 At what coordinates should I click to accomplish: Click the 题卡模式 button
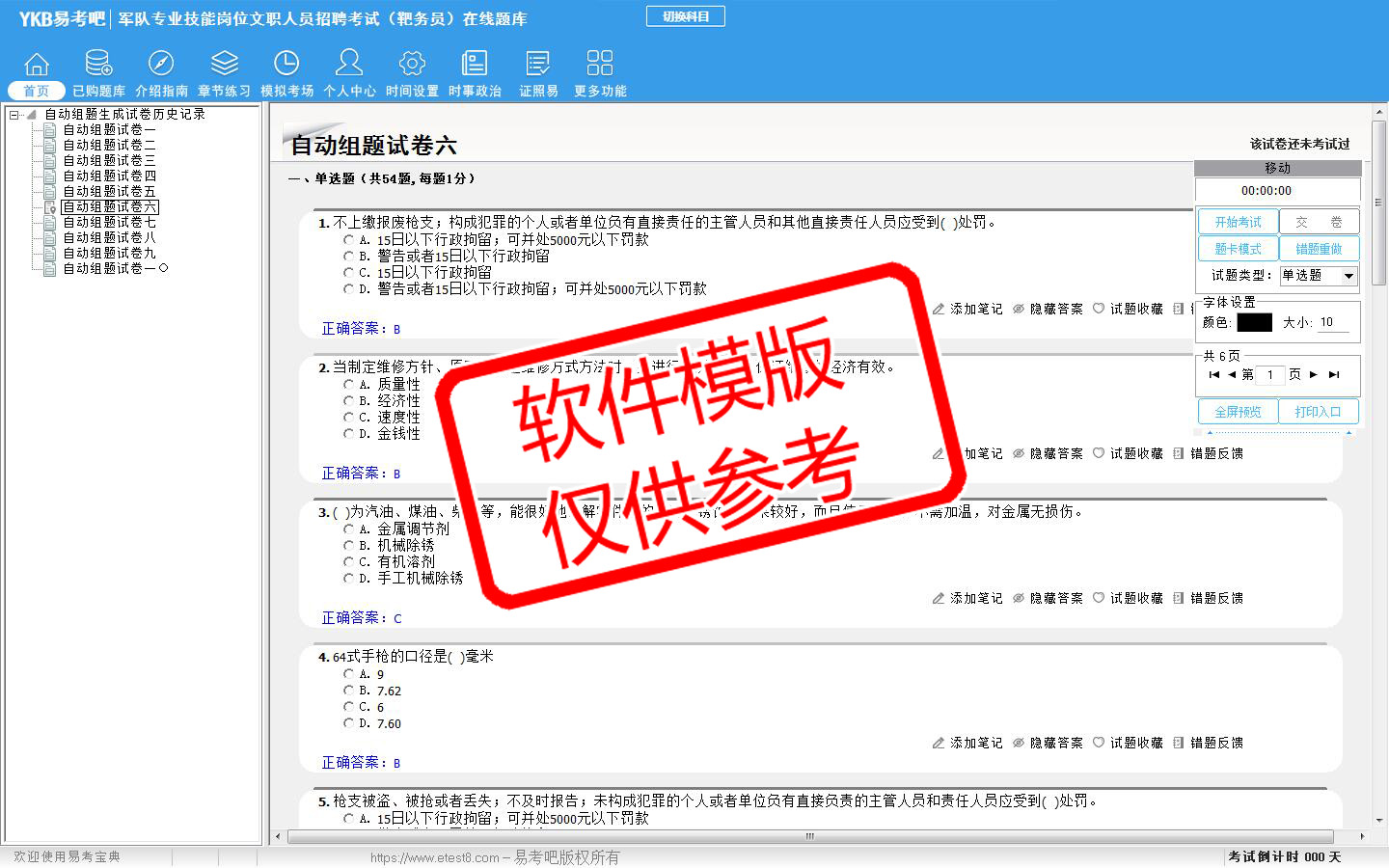coord(1238,249)
